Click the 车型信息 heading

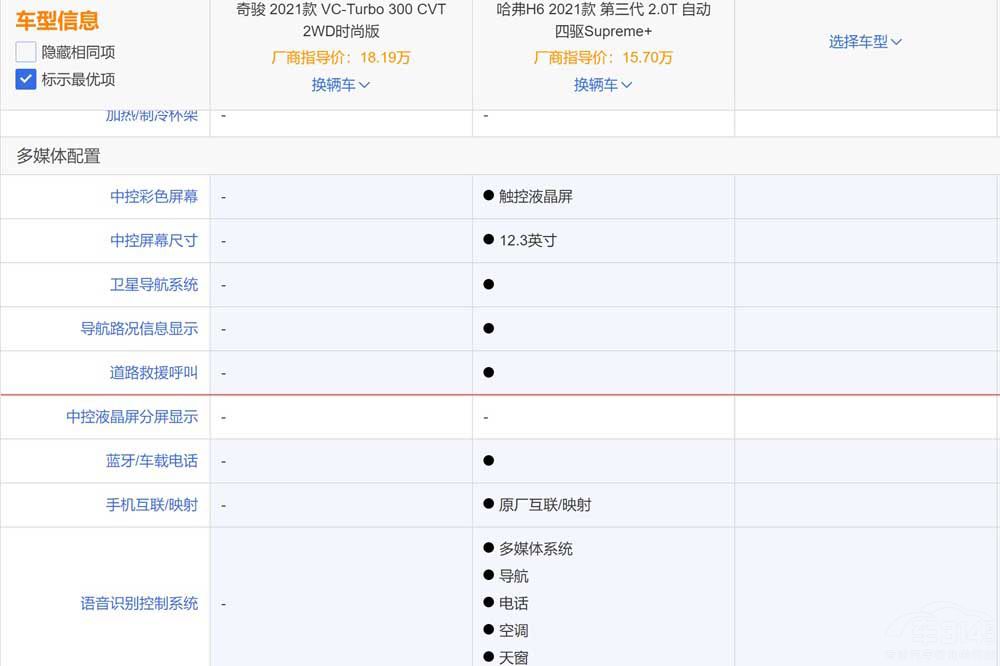point(57,21)
